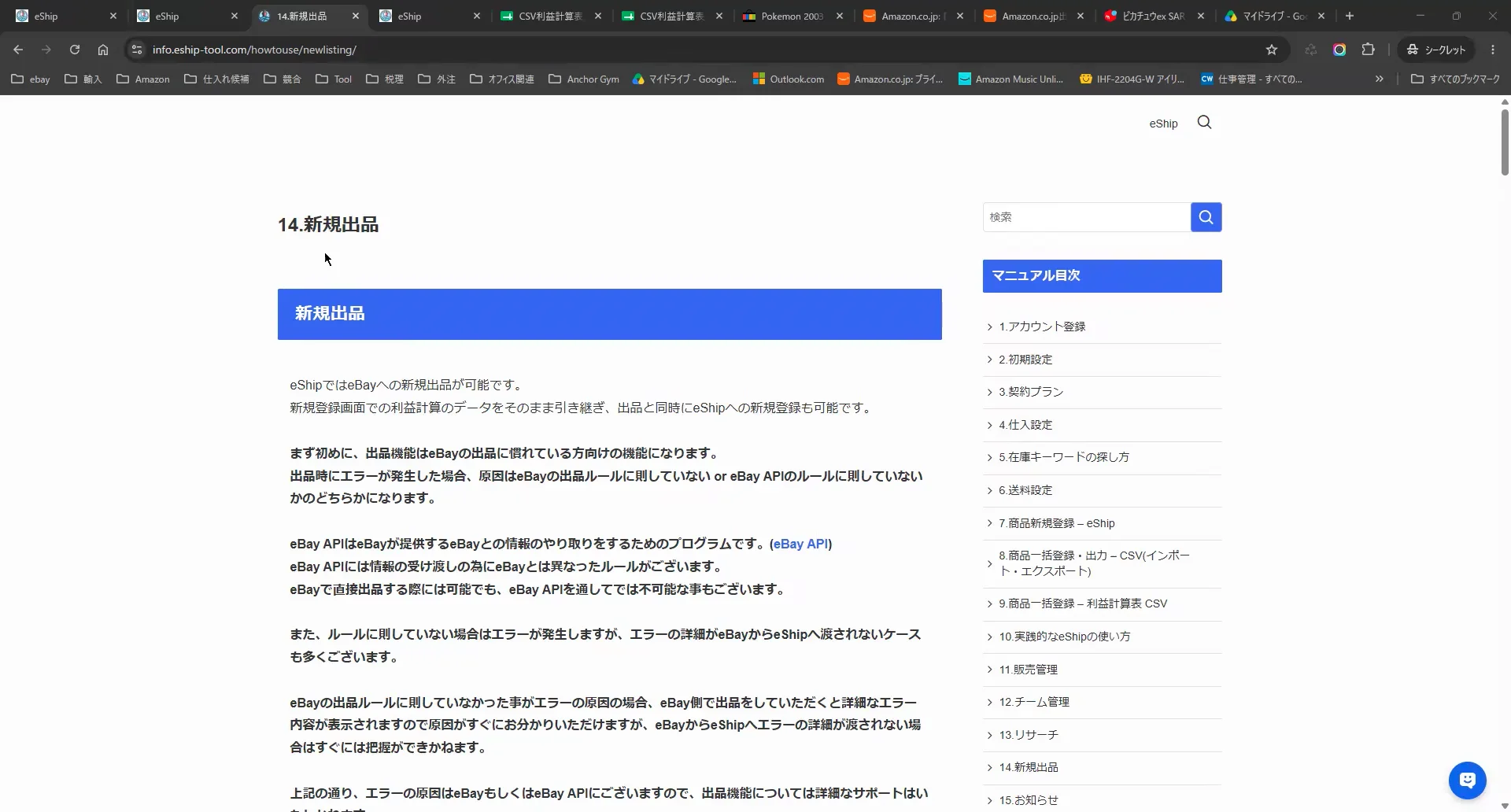Show hidden bookmarks with double chevron

coord(1379,79)
